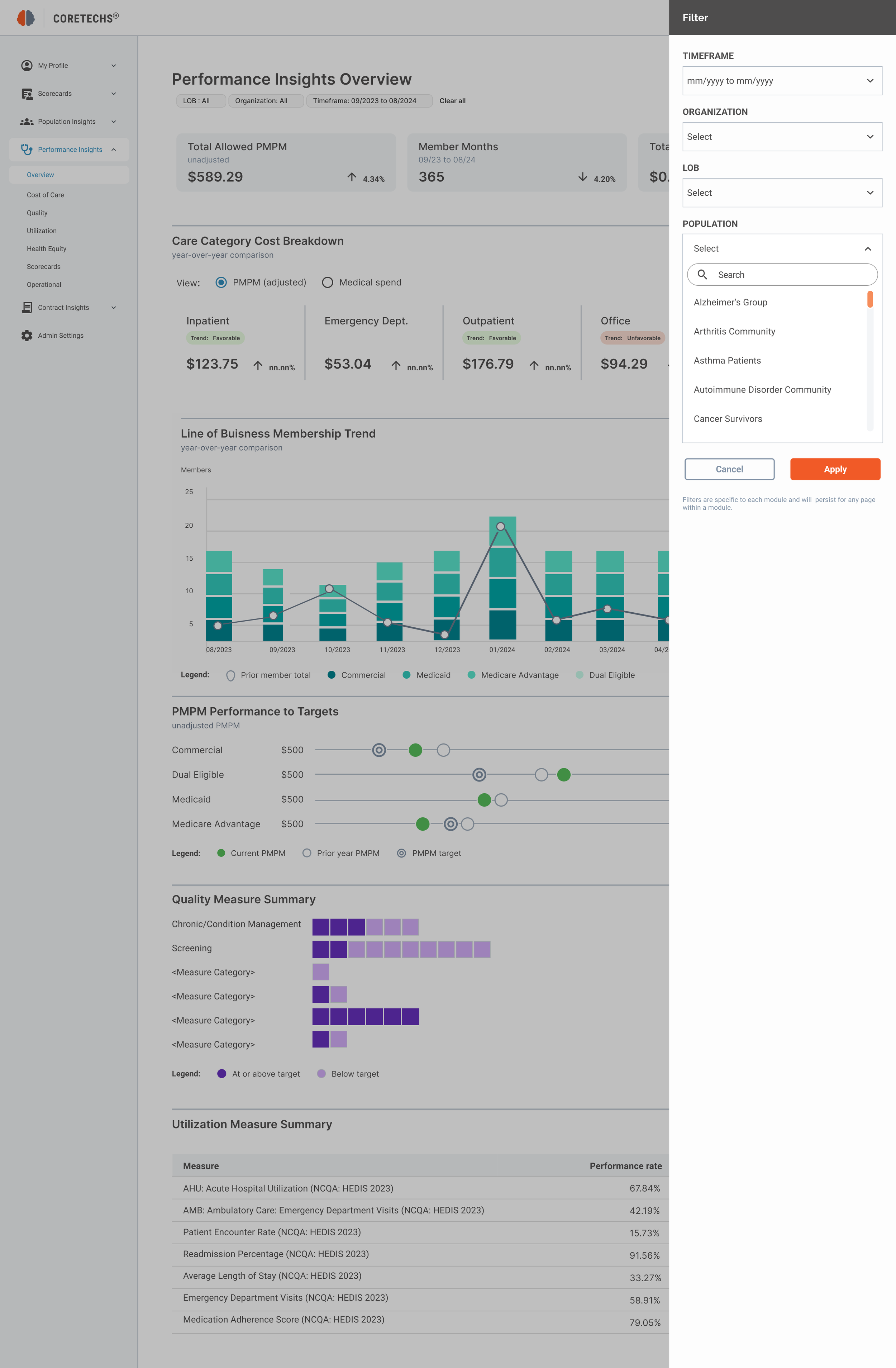Click the My Profile user icon
This screenshot has width=896, height=1368.
(x=27, y=66)
